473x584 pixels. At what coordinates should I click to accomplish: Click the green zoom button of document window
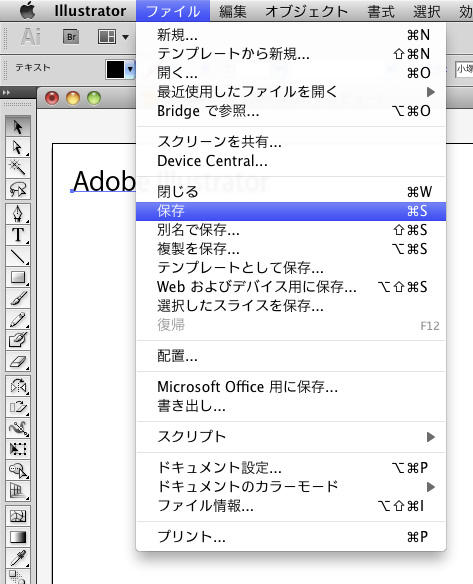(x=94, y=98)
